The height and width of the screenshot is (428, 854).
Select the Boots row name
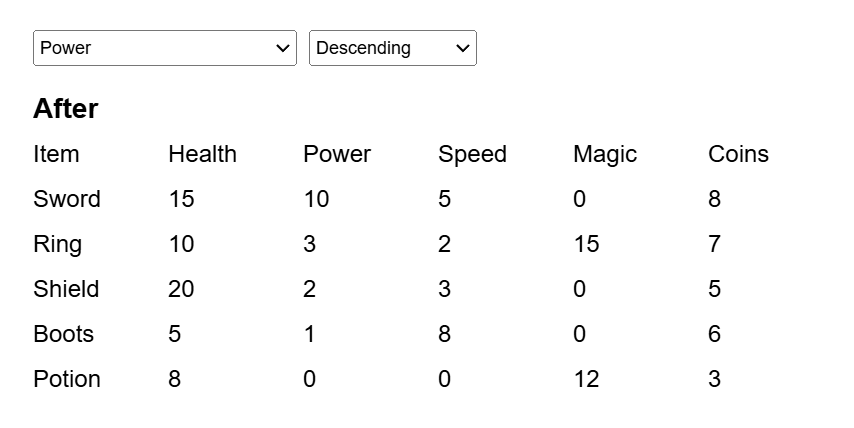[63, 334]
